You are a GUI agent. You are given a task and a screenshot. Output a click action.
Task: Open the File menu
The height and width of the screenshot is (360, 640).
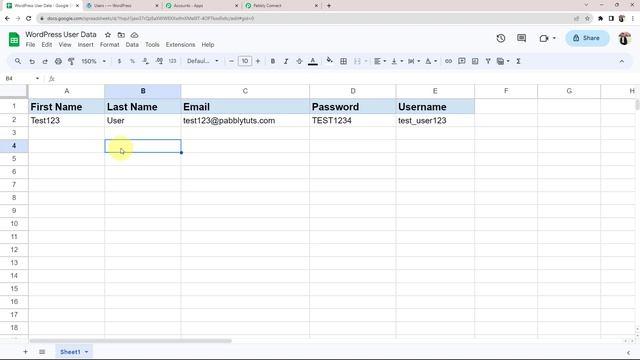pyautogui.click(x=30, y=44)
